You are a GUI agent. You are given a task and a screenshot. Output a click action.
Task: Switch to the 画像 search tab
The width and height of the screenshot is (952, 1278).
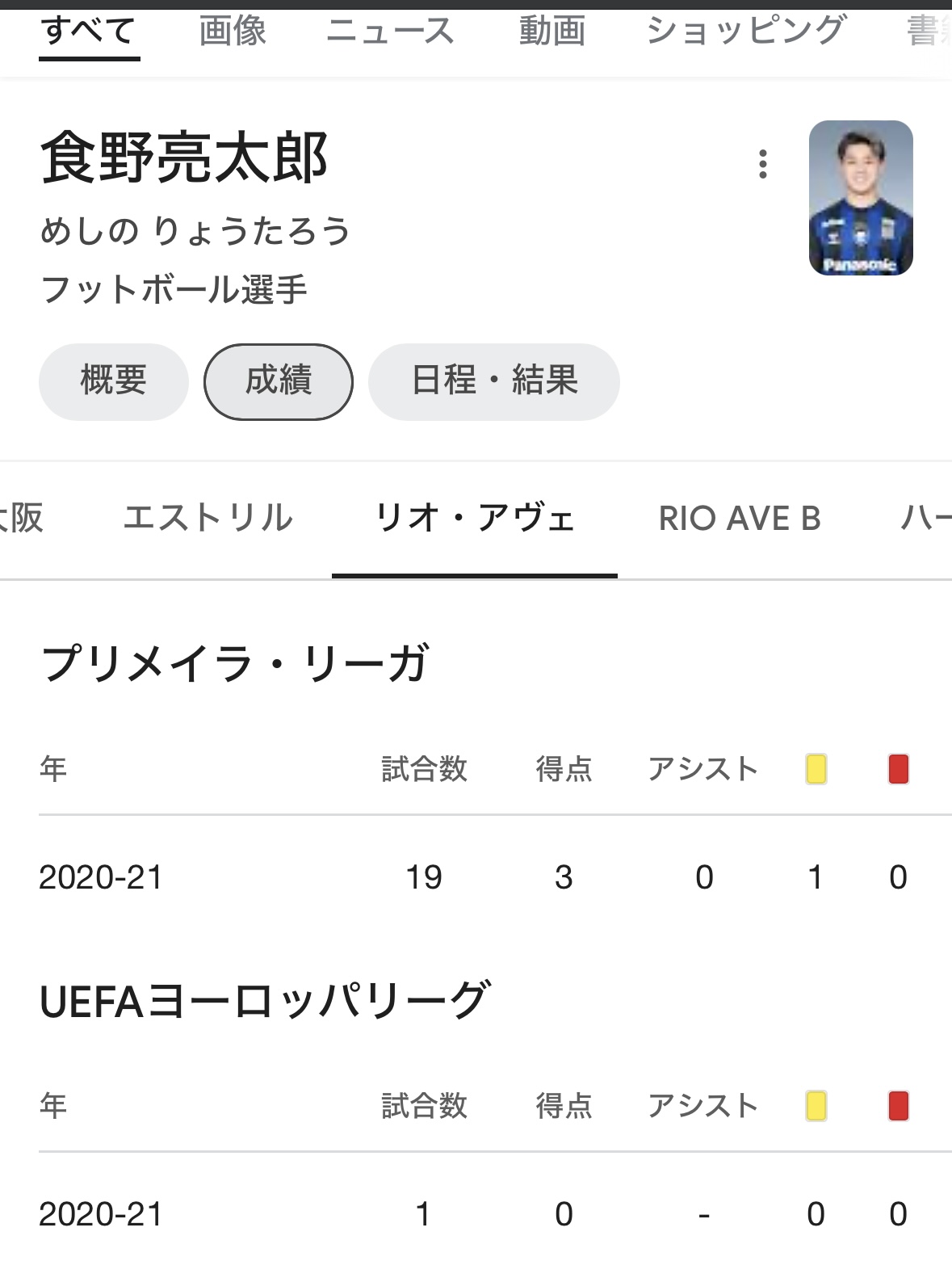(x=233, y=32)
